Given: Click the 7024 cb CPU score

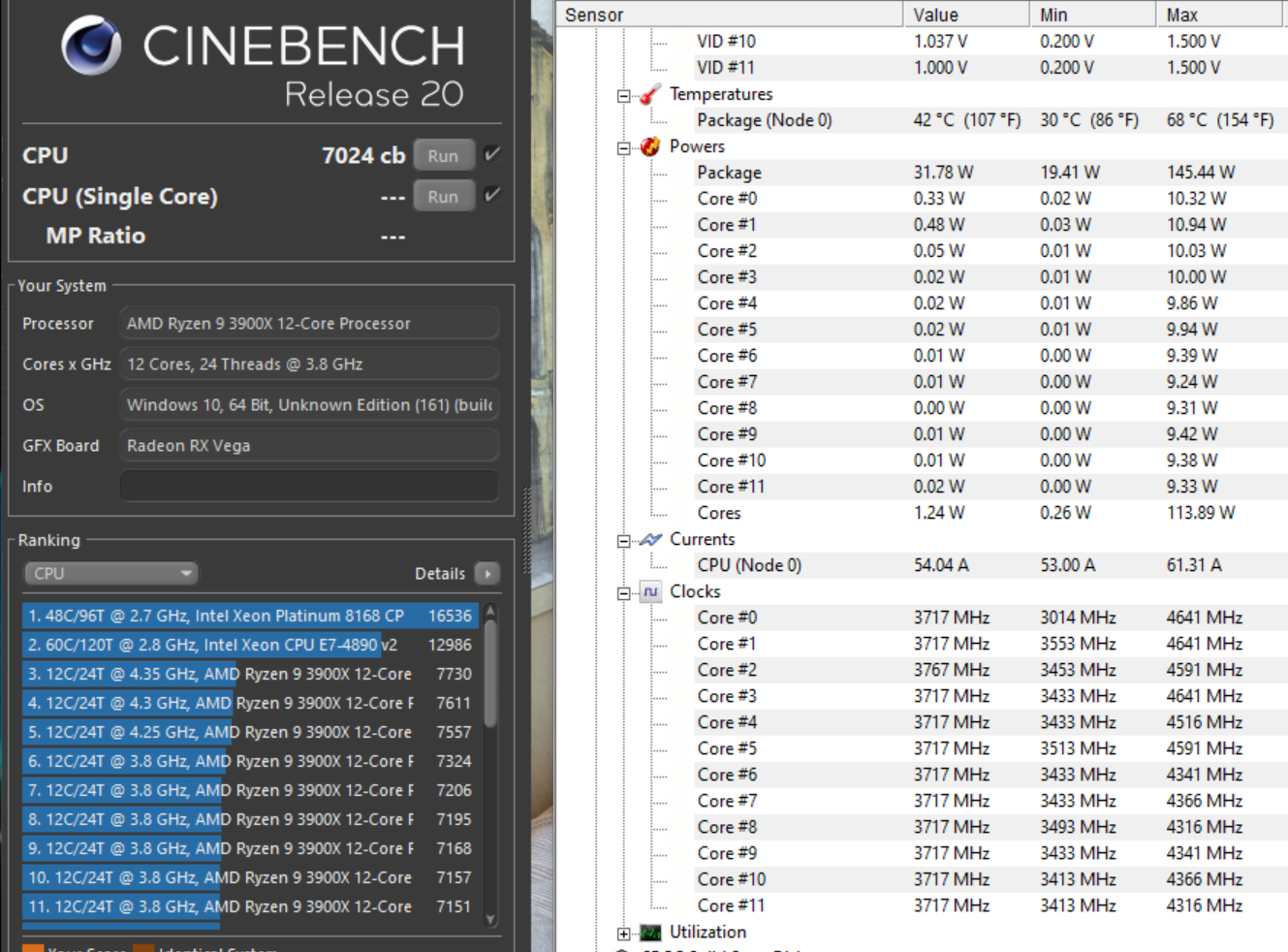Looking at the screenshot, I should click(363, 155).
